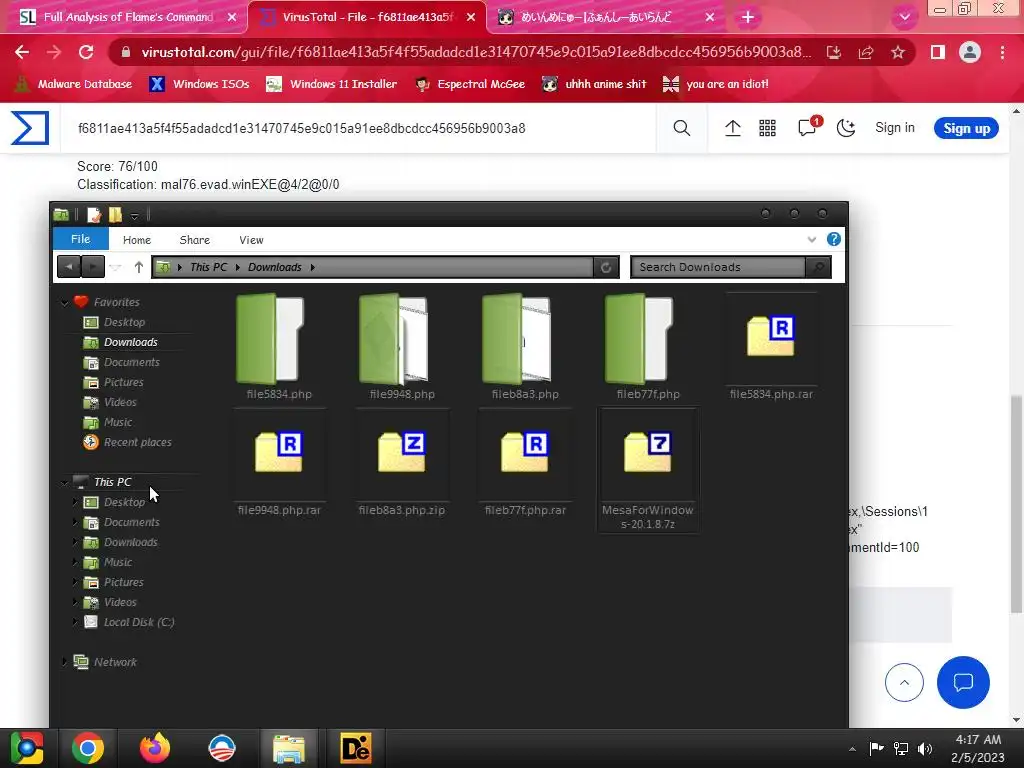Click the page vertical scrollbar
This screenshot has width=1024, height=768.
1017,503
